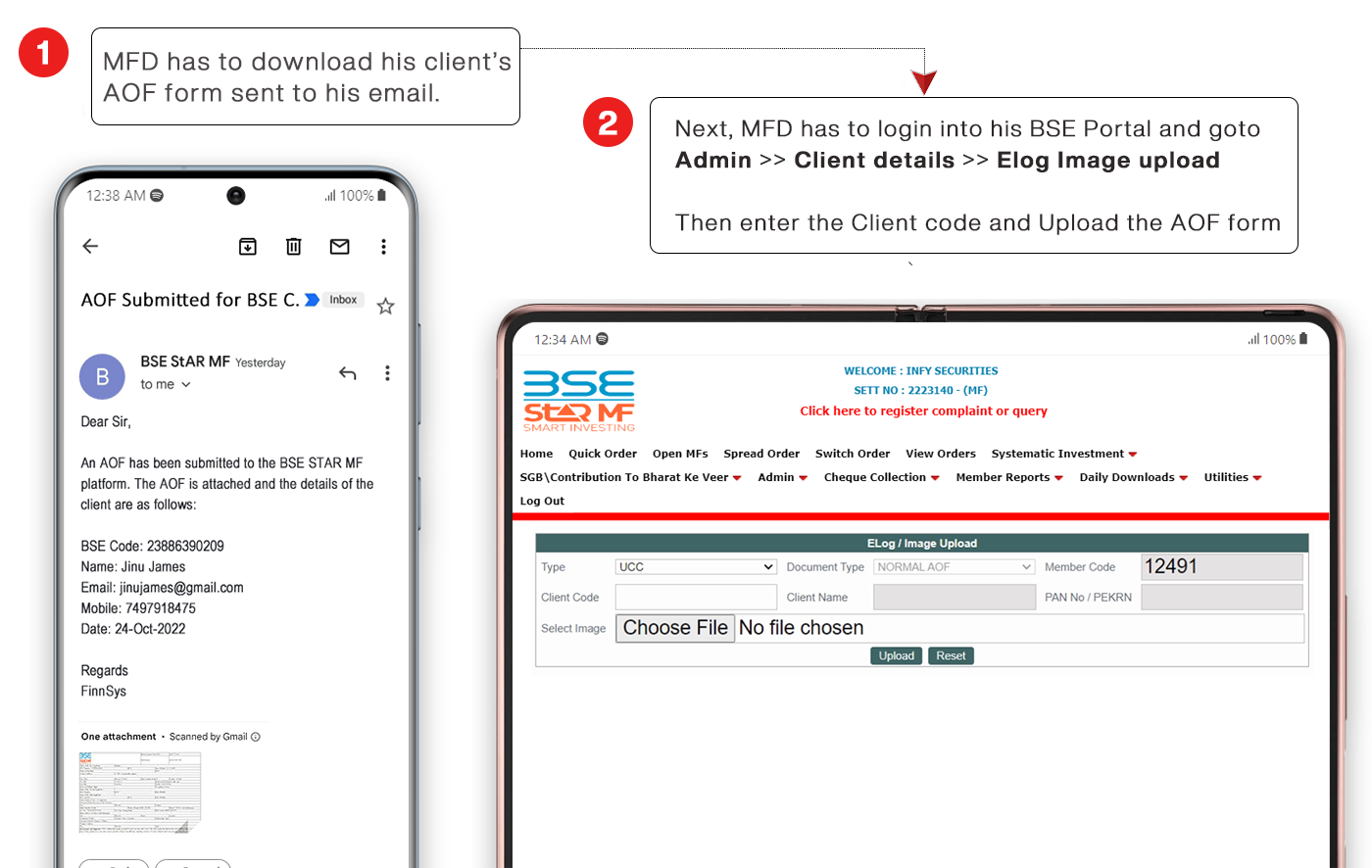Image resolution: width=1372 pixels, height=868 pixels.
Task: Click the BSE StAR MF logo
Action: click(579, 401)
